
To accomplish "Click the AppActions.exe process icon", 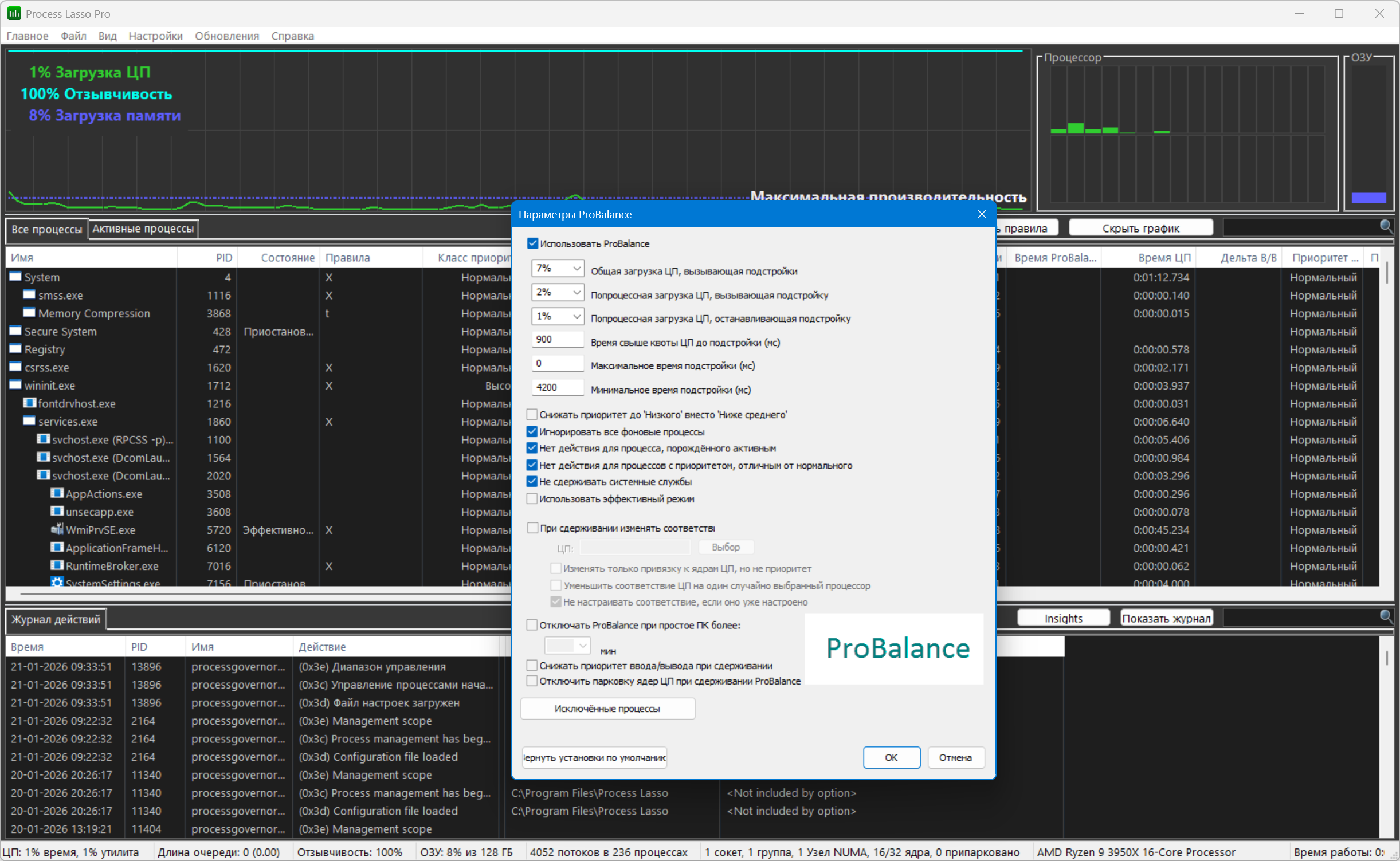I will coord(57,493).
